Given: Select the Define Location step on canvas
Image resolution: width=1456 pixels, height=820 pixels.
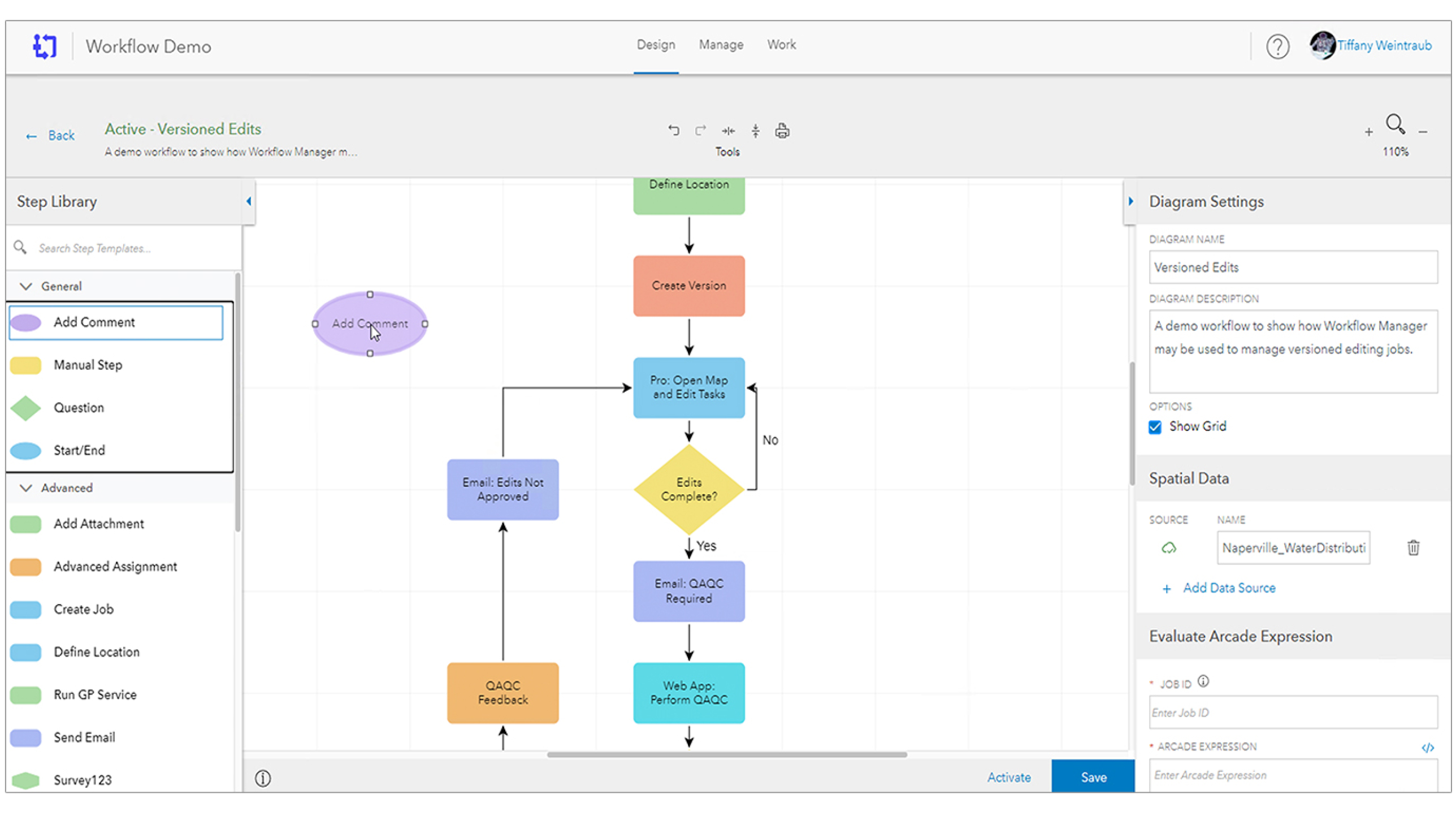Looking at the screenshot, I should (x=689, y=196).
